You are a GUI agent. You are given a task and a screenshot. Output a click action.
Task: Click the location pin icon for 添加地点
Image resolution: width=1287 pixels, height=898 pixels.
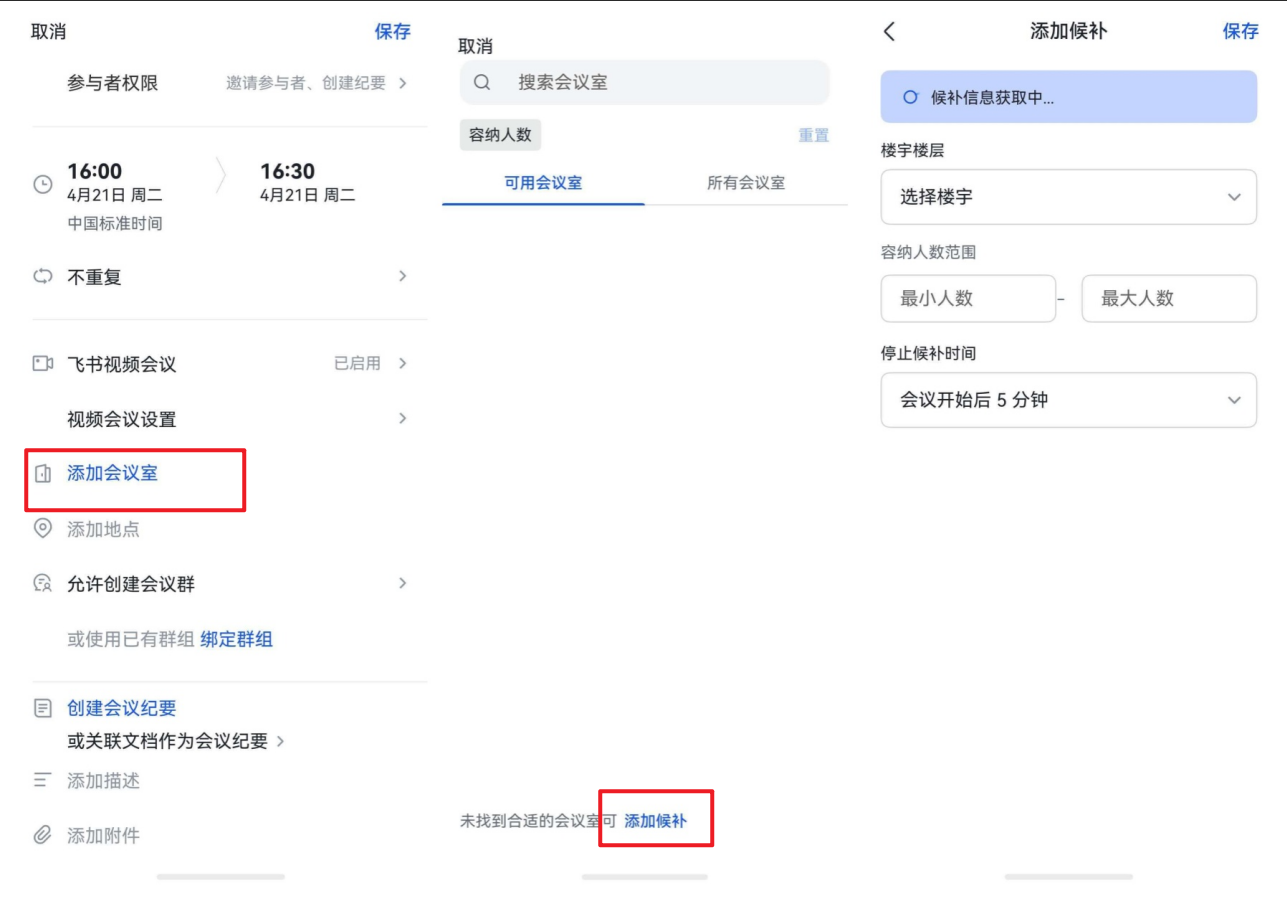click(x=43, y=529)
